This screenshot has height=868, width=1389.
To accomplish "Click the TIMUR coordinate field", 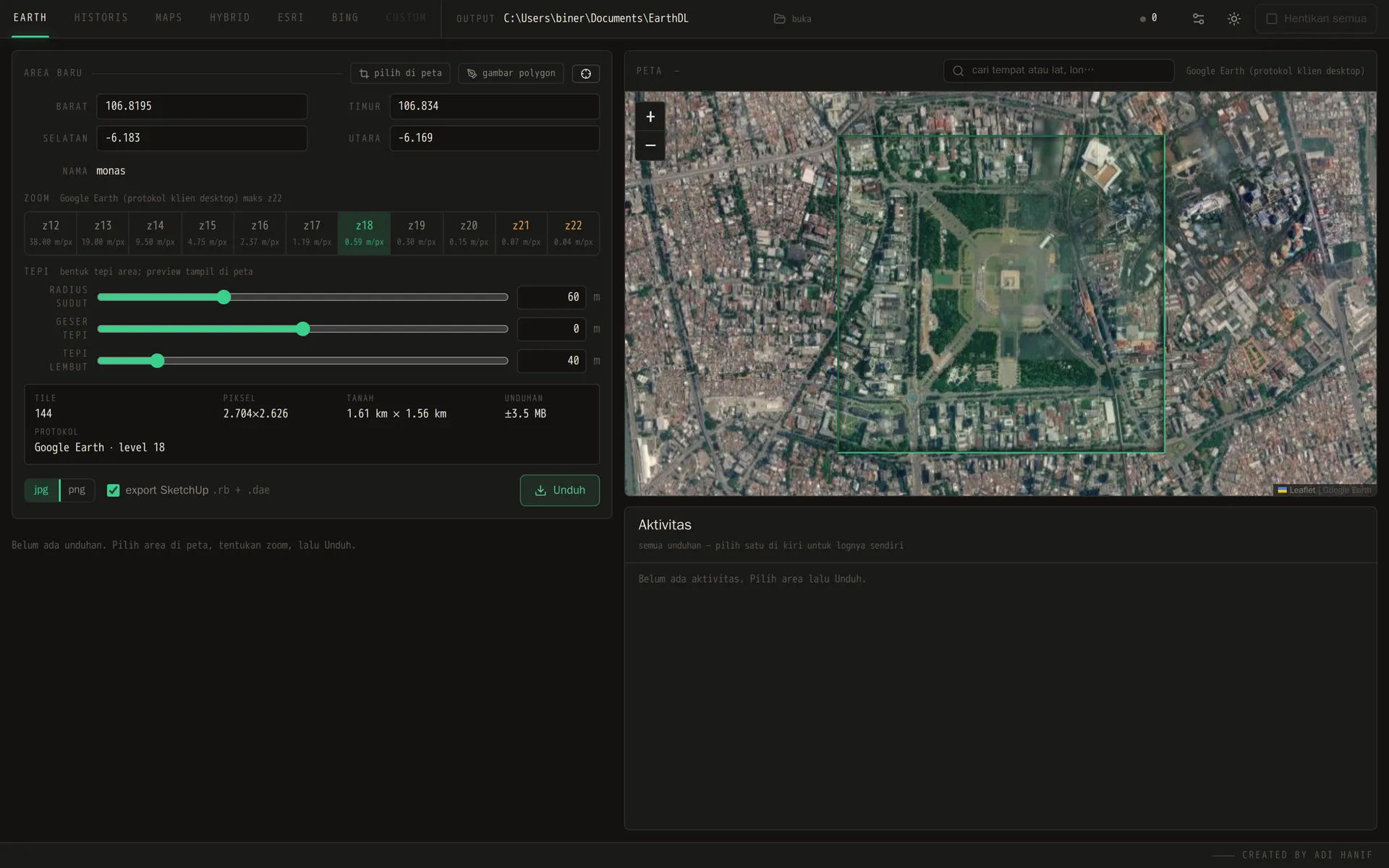I will coord(495,106).
